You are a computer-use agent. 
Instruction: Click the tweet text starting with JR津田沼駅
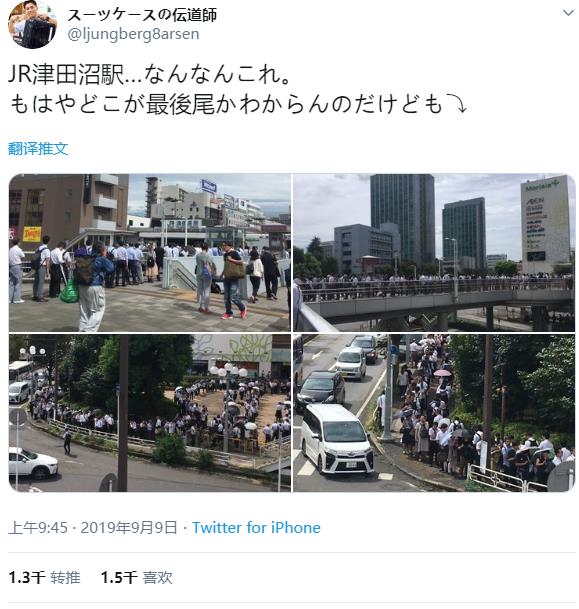pos(150,75)
